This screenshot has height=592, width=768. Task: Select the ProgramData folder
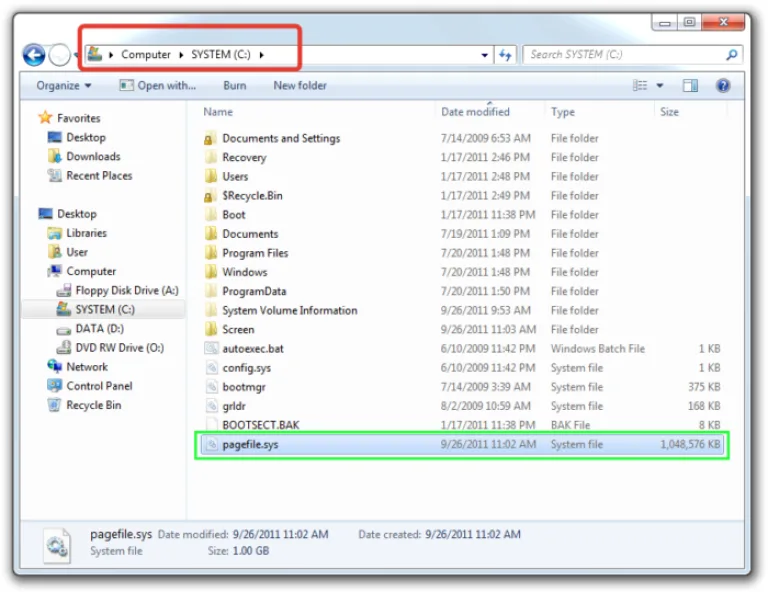coord(254,291)
